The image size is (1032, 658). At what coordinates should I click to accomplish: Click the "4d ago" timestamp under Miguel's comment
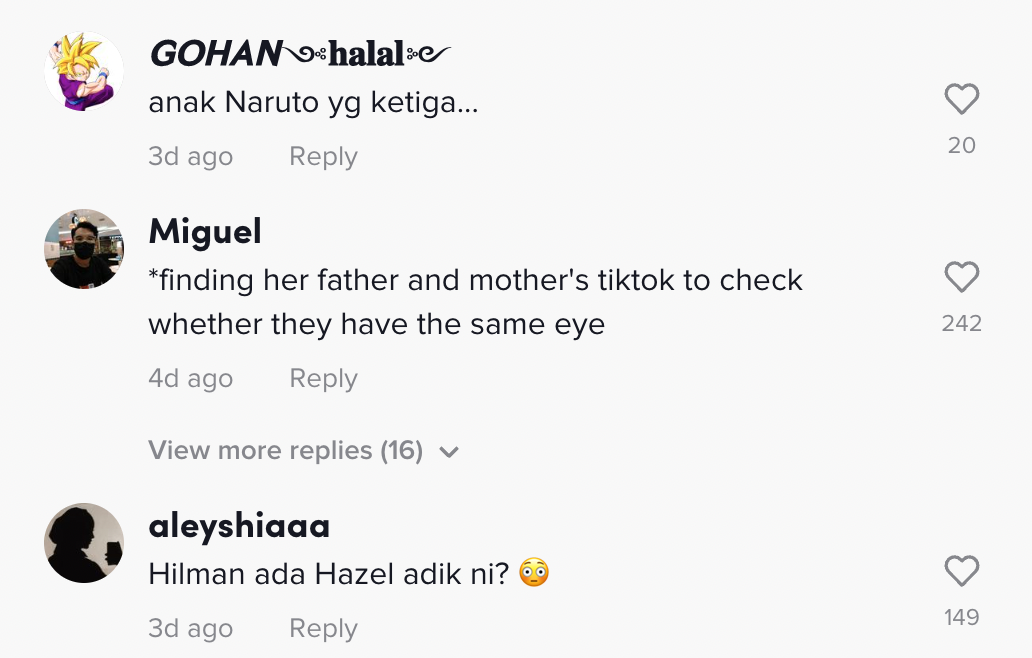(190, 379)
